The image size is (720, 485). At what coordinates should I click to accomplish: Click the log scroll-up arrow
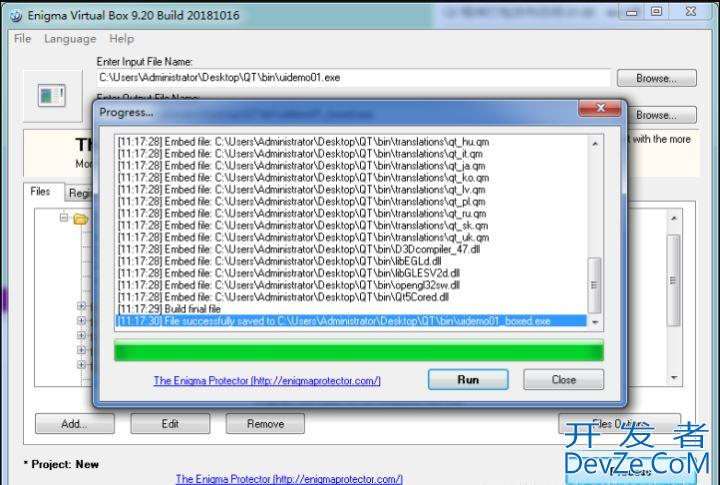(595, 143)
